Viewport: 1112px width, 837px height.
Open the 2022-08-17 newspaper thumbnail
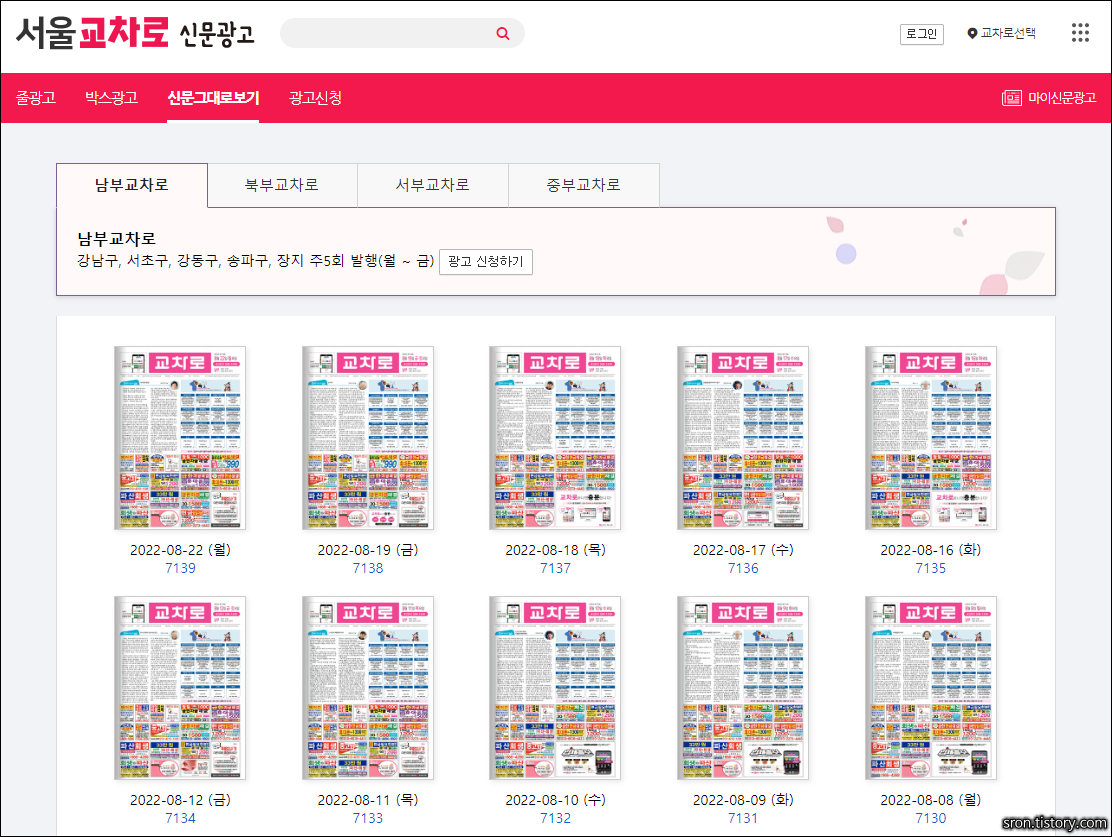point(743,438)
